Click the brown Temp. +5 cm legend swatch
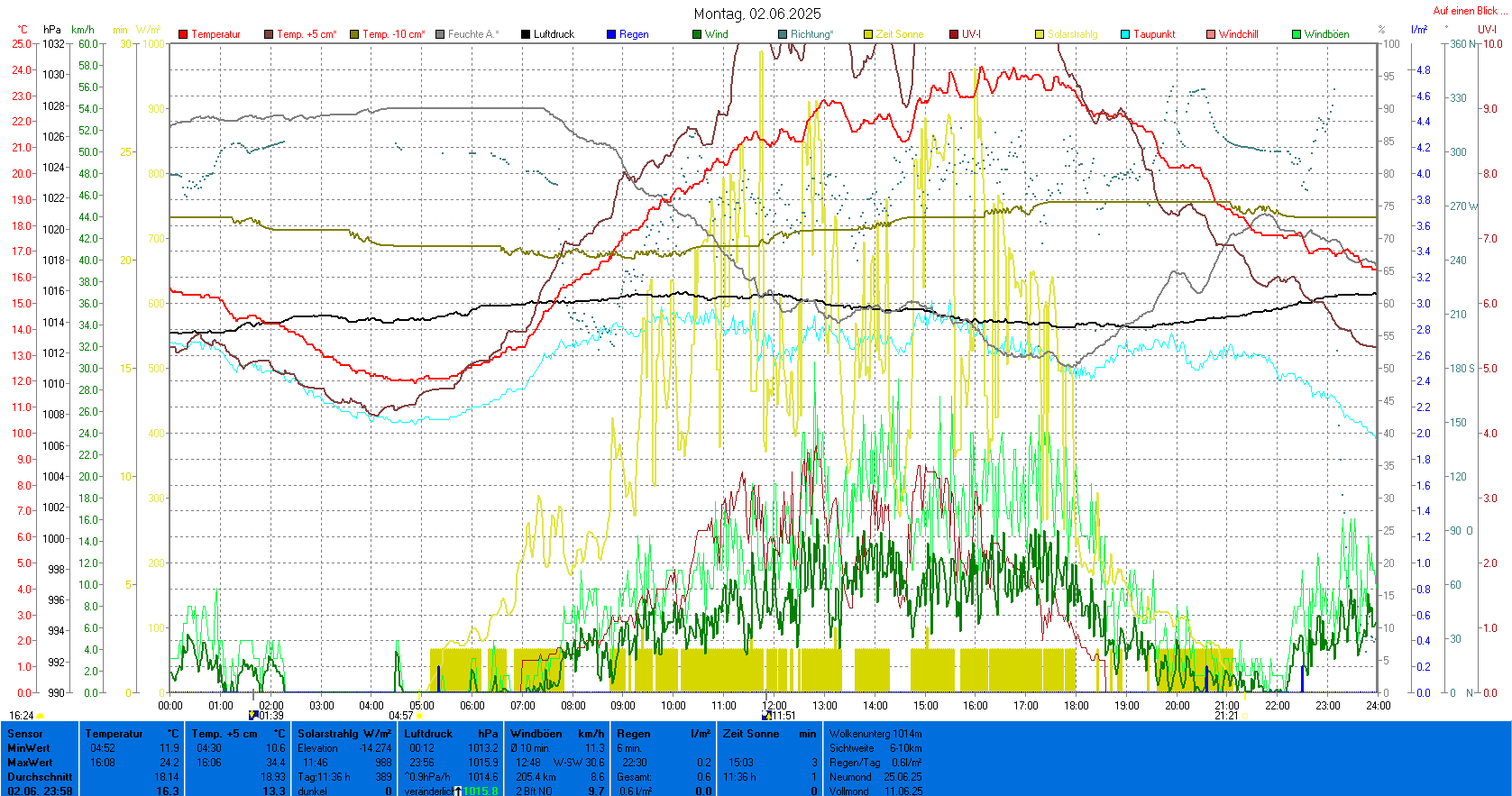This screenshot has height=796, width=1512. (x=269, y=34)
